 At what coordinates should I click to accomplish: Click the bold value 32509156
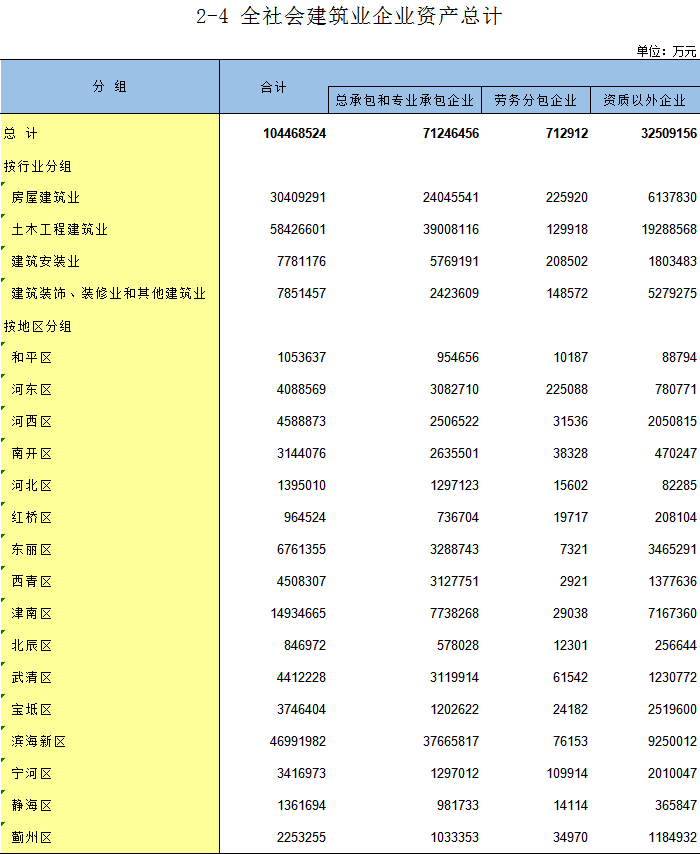[668, 133]
